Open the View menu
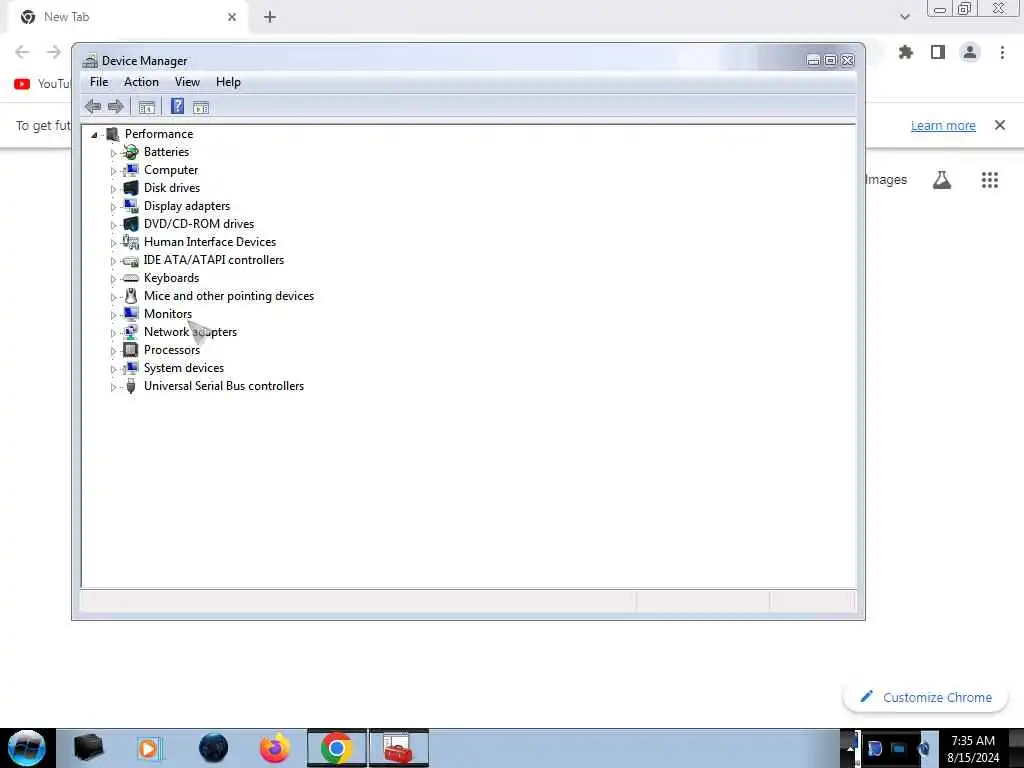The height and width of the screenshot is (768, 1024). coord(187,82)
